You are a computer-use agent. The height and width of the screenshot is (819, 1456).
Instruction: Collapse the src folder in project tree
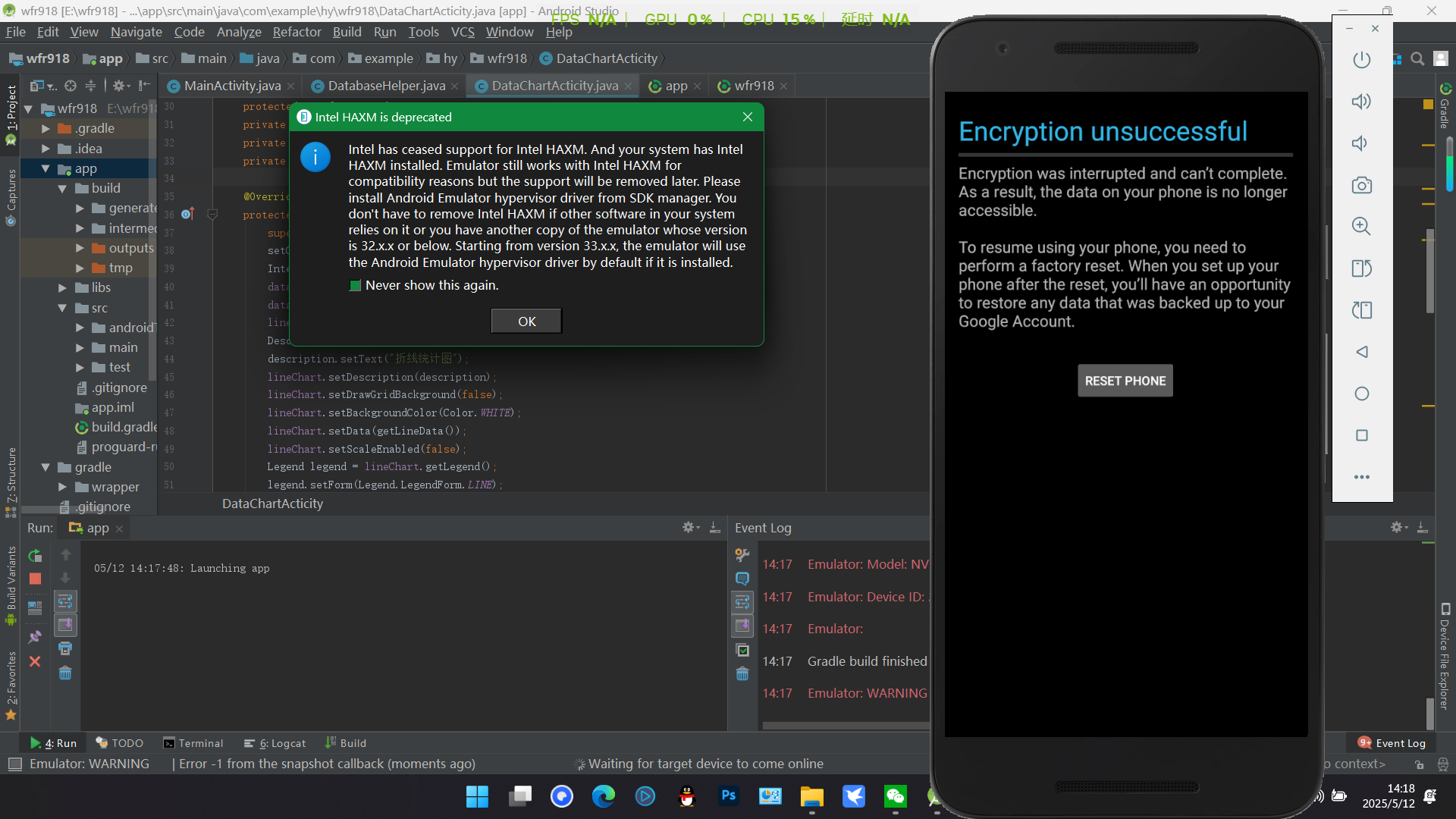click(63, 308)
